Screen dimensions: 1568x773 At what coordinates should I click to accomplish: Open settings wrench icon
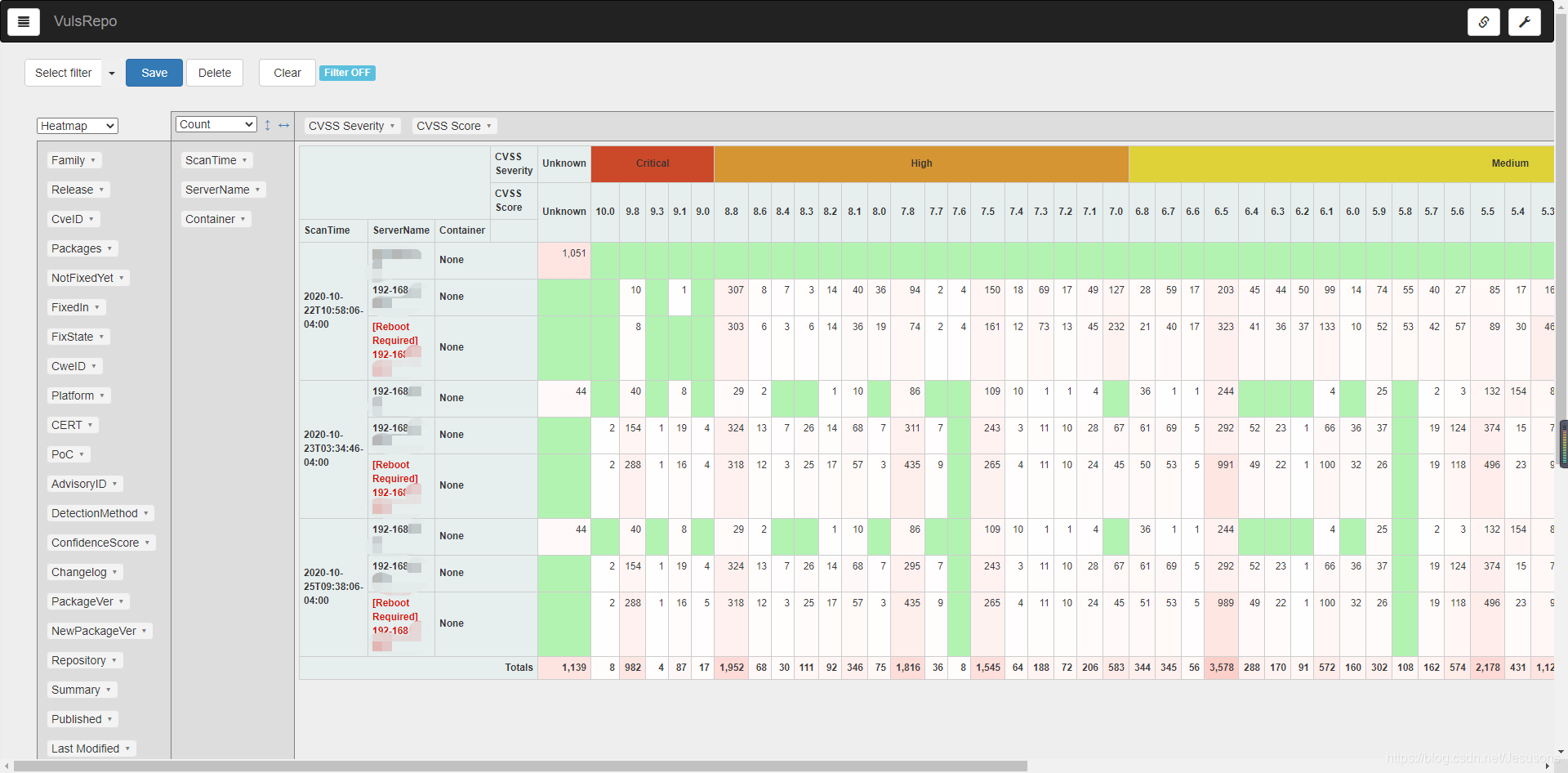click(1525, 22)
